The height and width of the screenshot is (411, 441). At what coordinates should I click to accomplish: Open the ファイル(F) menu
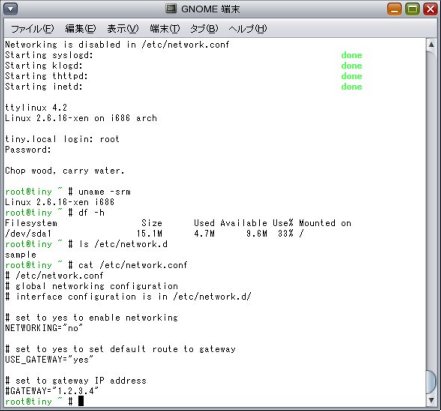32,29
